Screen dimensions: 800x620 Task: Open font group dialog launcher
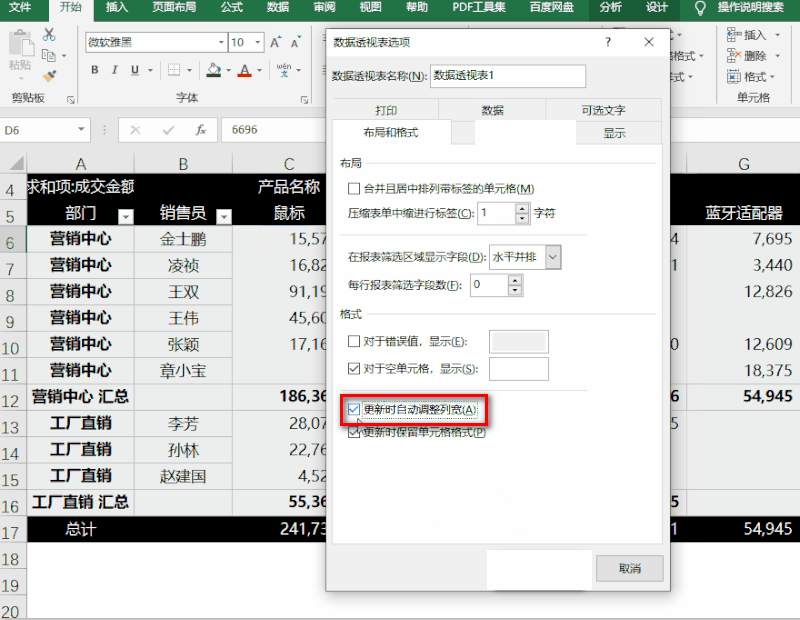[305, 100]
